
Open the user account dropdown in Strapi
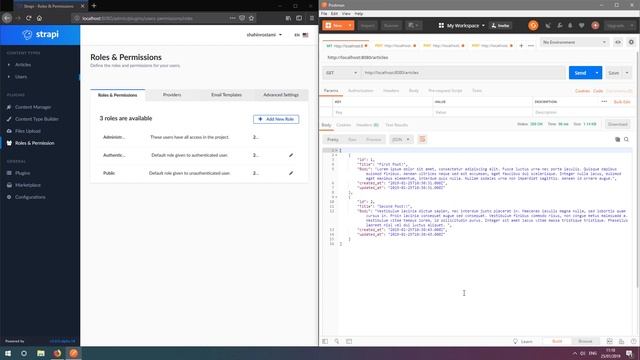tap(264, 35)
